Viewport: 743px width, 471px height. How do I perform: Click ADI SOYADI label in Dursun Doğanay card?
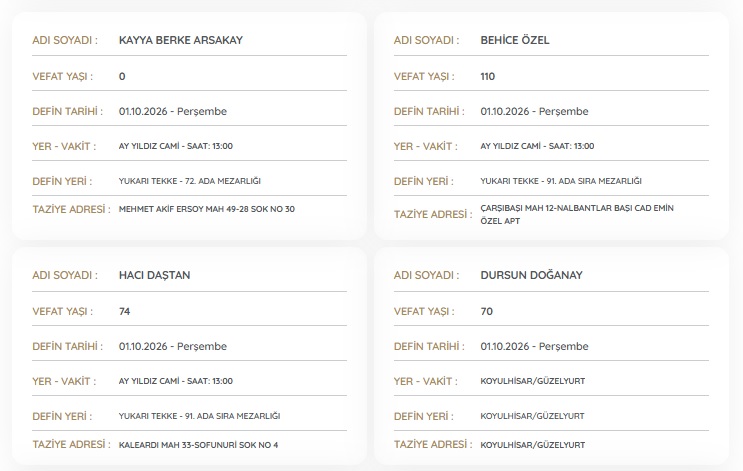click(x=426, y=275)
